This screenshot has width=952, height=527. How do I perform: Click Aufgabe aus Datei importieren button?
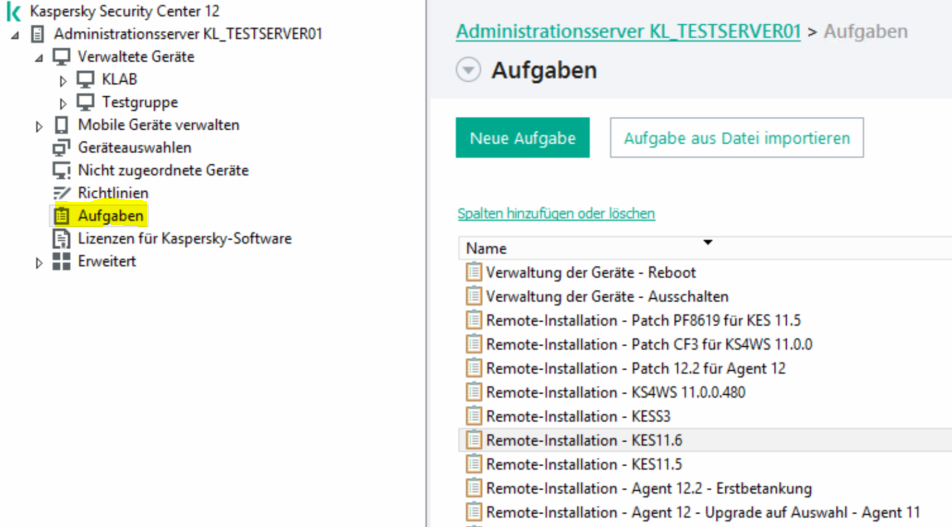(736, 138)
